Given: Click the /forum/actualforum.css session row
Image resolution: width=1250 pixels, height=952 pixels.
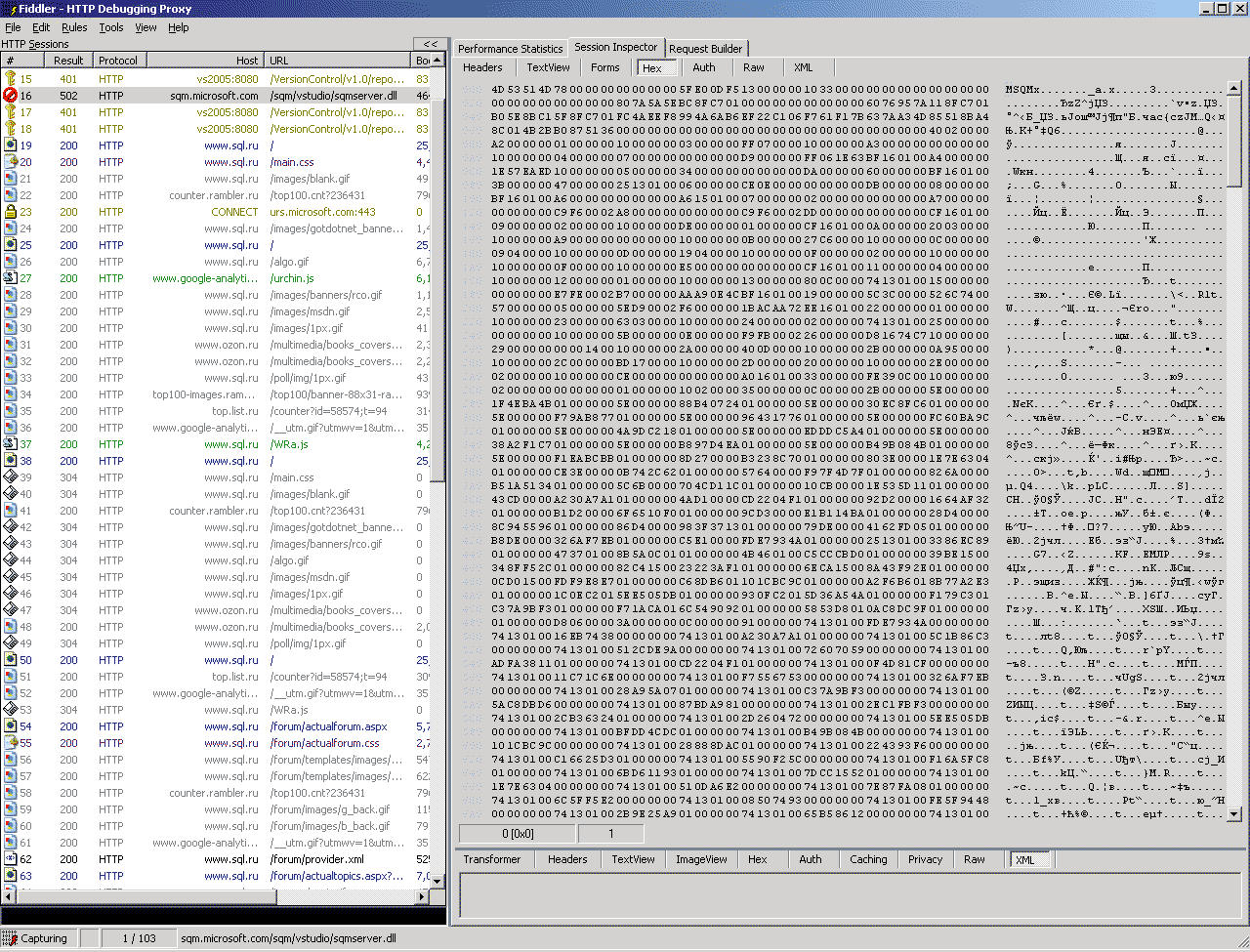Looking at the screenshot, I should 215,743.
